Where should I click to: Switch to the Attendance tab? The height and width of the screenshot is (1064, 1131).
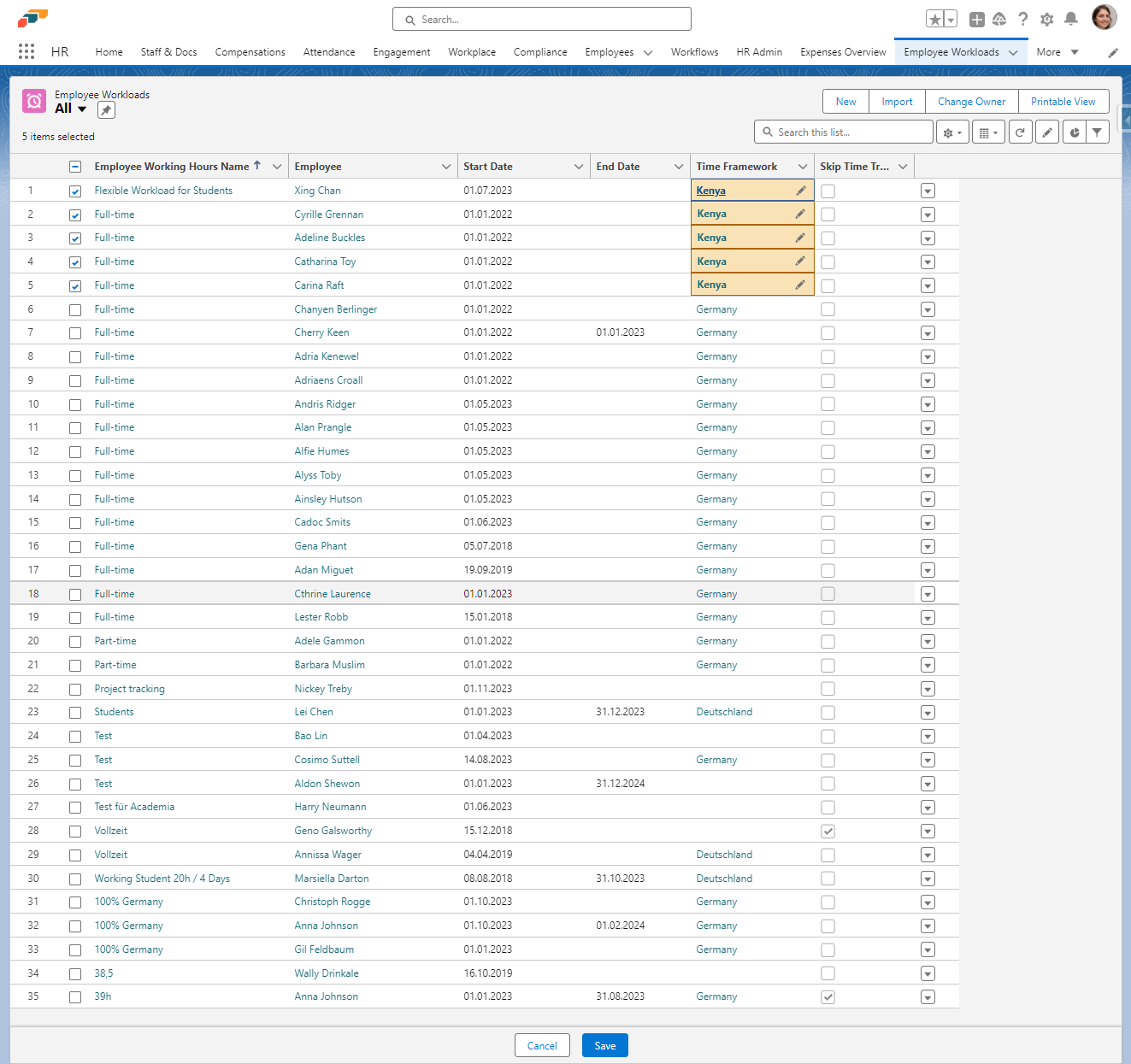(328, 52)
